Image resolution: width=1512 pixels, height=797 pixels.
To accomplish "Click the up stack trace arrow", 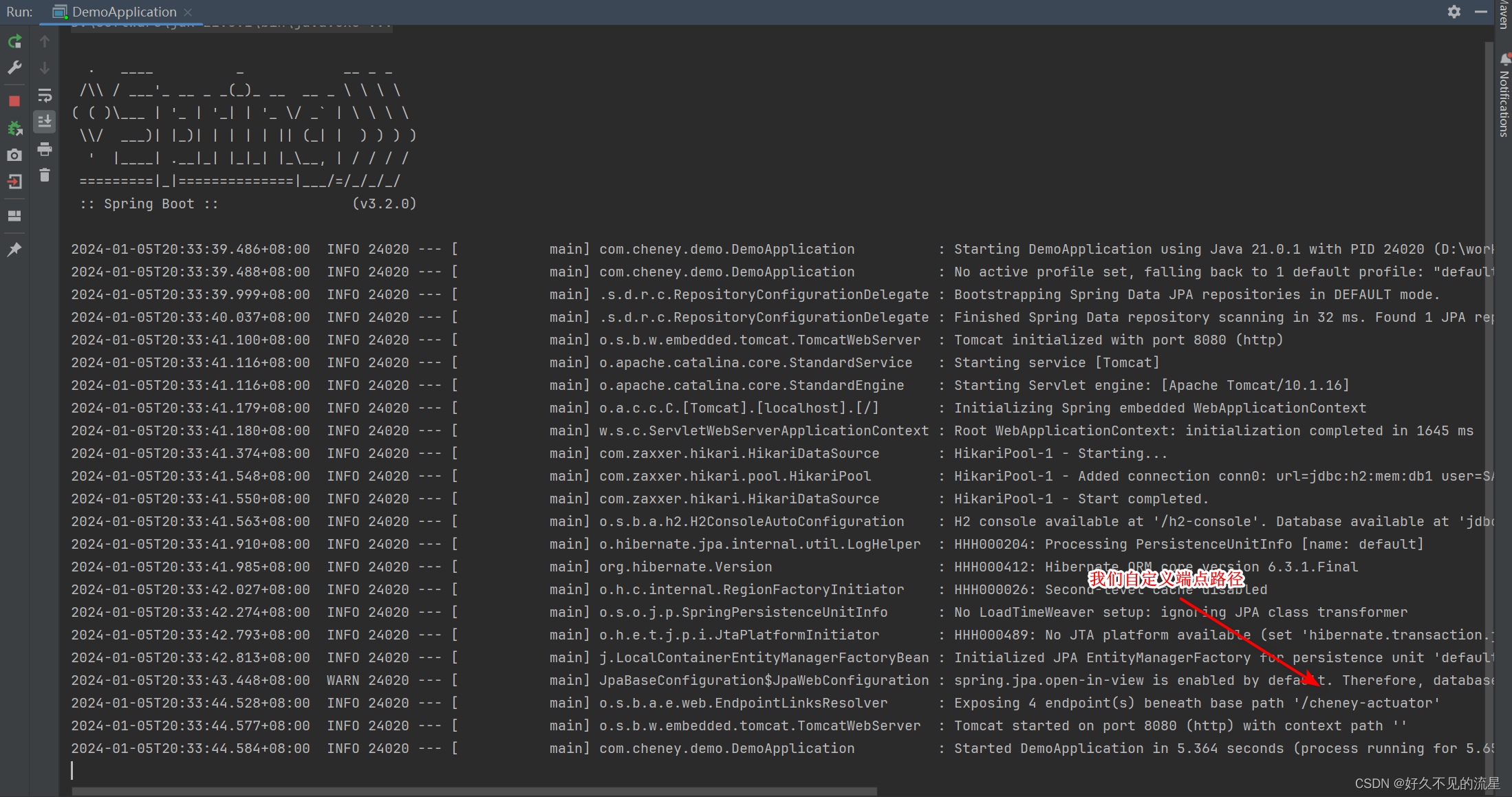I will [45, 42].
